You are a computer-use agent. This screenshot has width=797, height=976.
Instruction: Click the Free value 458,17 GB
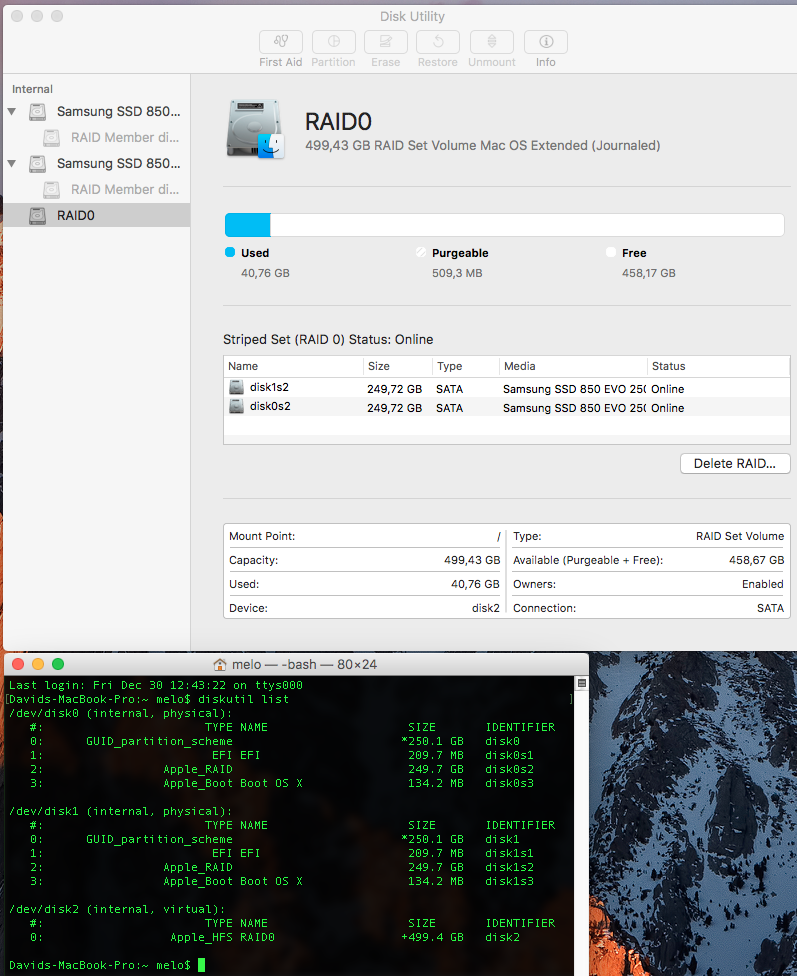click(x=649, y=273)
